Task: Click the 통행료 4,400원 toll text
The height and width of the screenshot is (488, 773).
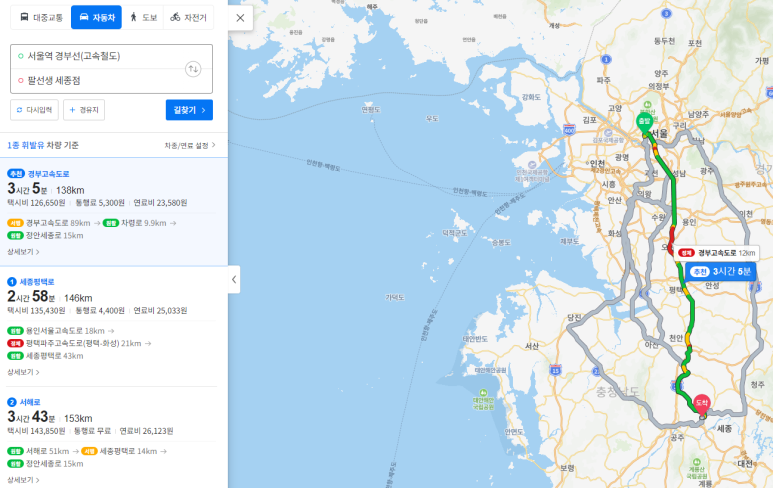Action: 100,311
